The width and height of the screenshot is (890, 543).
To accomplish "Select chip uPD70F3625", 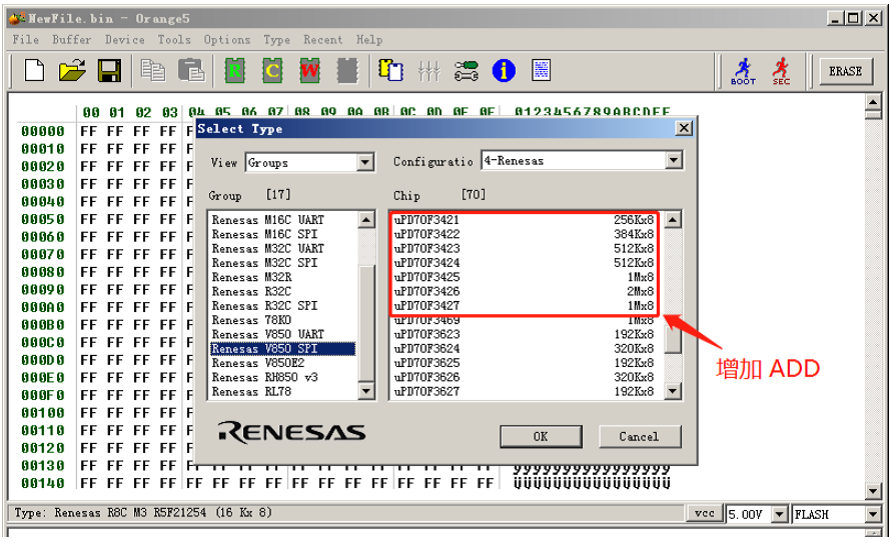I will point(524,363).
